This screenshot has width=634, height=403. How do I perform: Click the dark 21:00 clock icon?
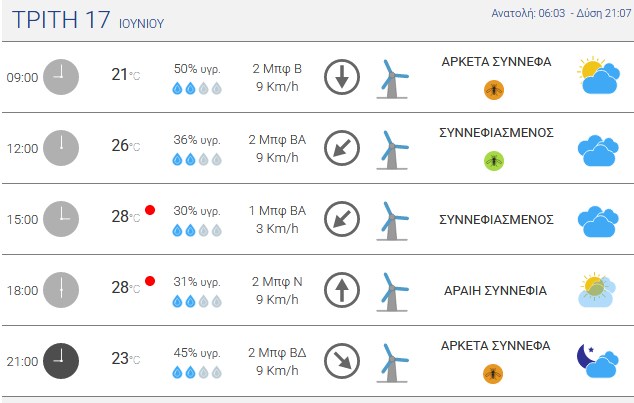[x=61, y=361]
